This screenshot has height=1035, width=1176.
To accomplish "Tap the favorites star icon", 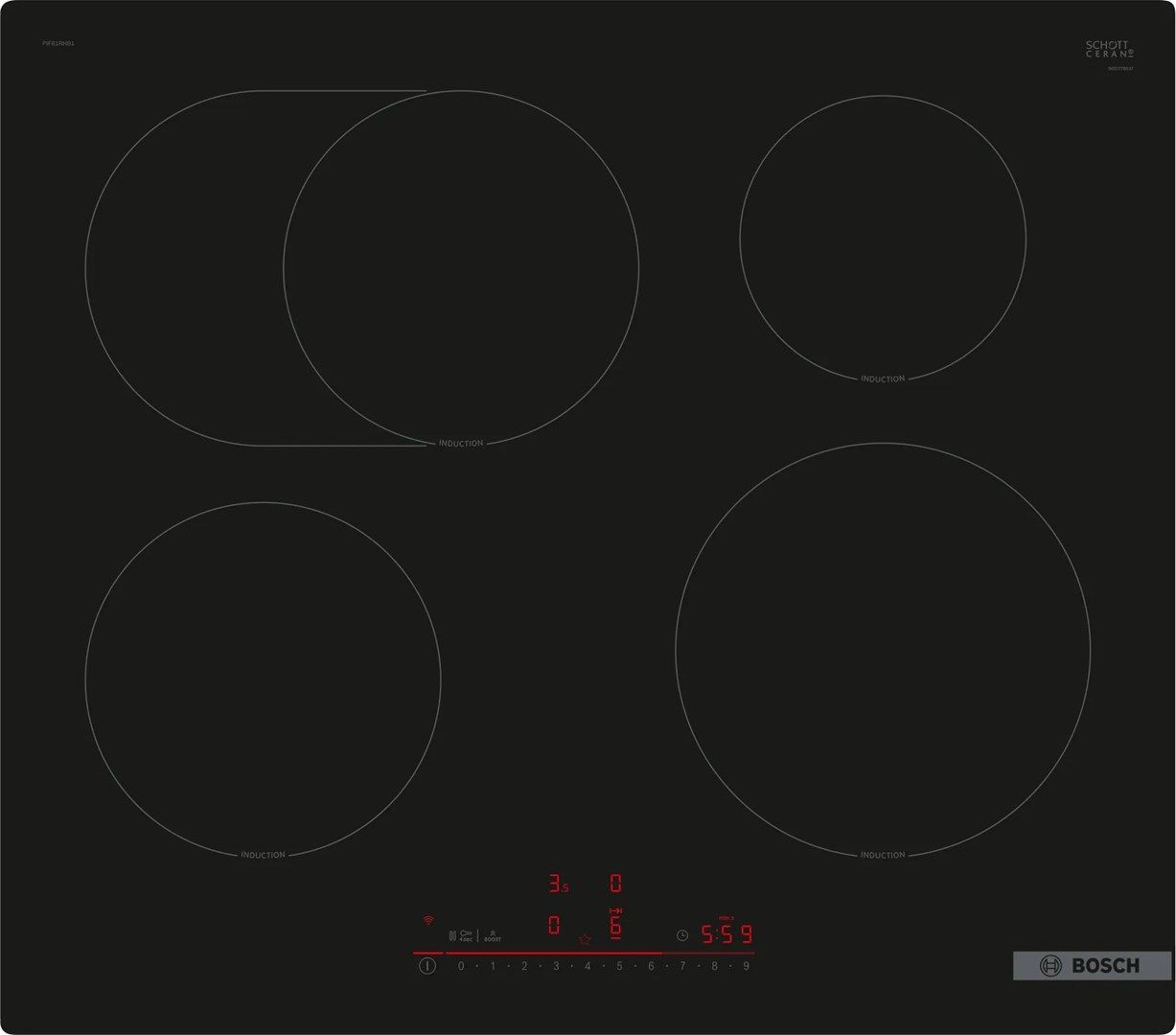I will tap(585, 939).
